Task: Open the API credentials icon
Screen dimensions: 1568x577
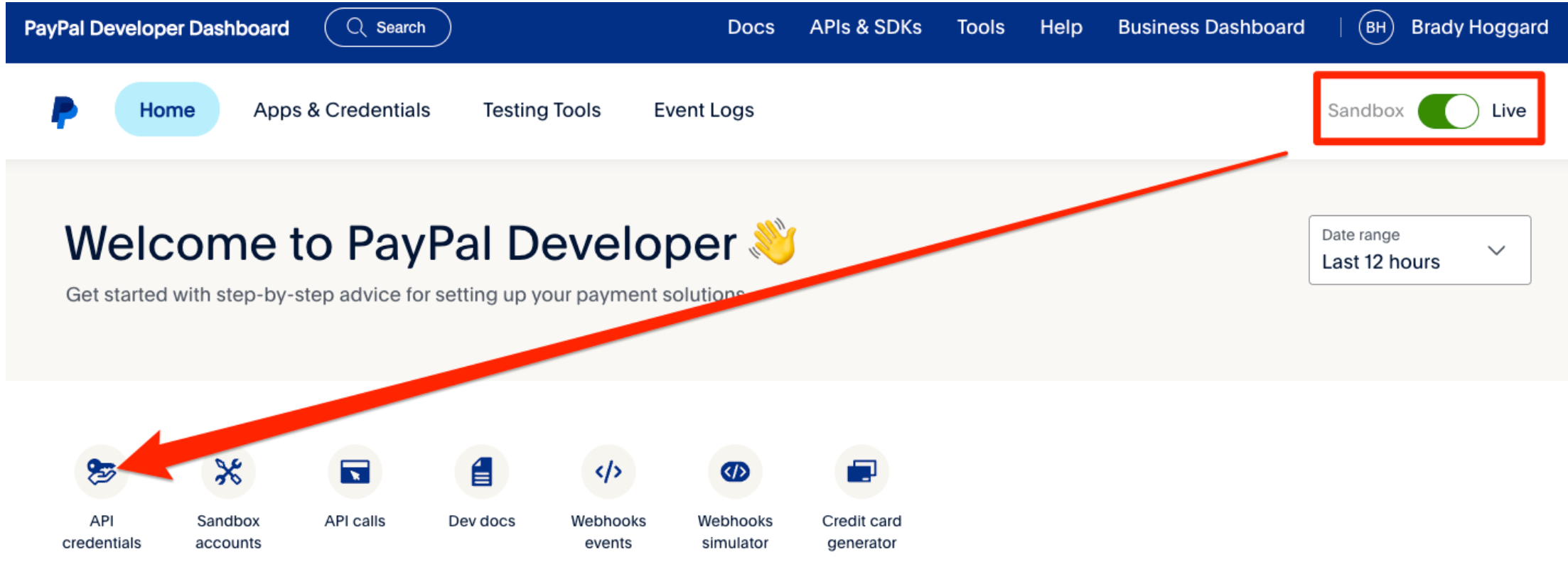Action: [x=101, y=472]
